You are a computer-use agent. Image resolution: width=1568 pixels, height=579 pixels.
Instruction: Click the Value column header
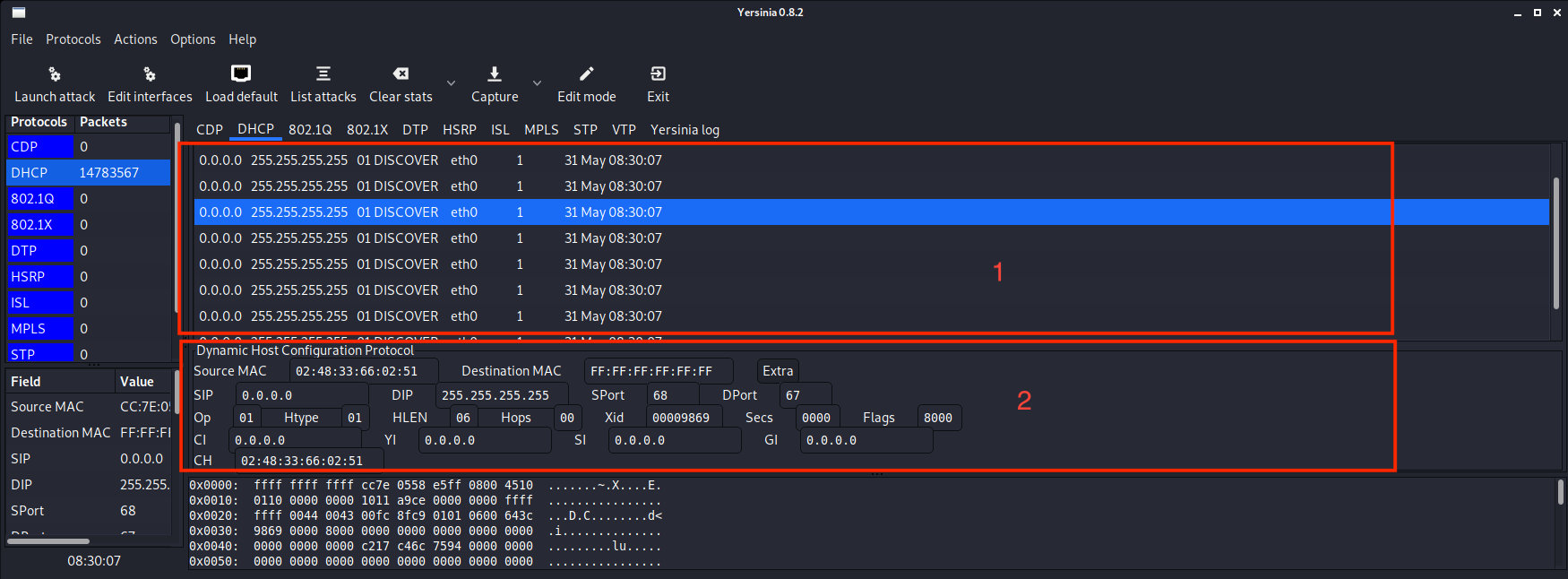[x=142, y=382]
